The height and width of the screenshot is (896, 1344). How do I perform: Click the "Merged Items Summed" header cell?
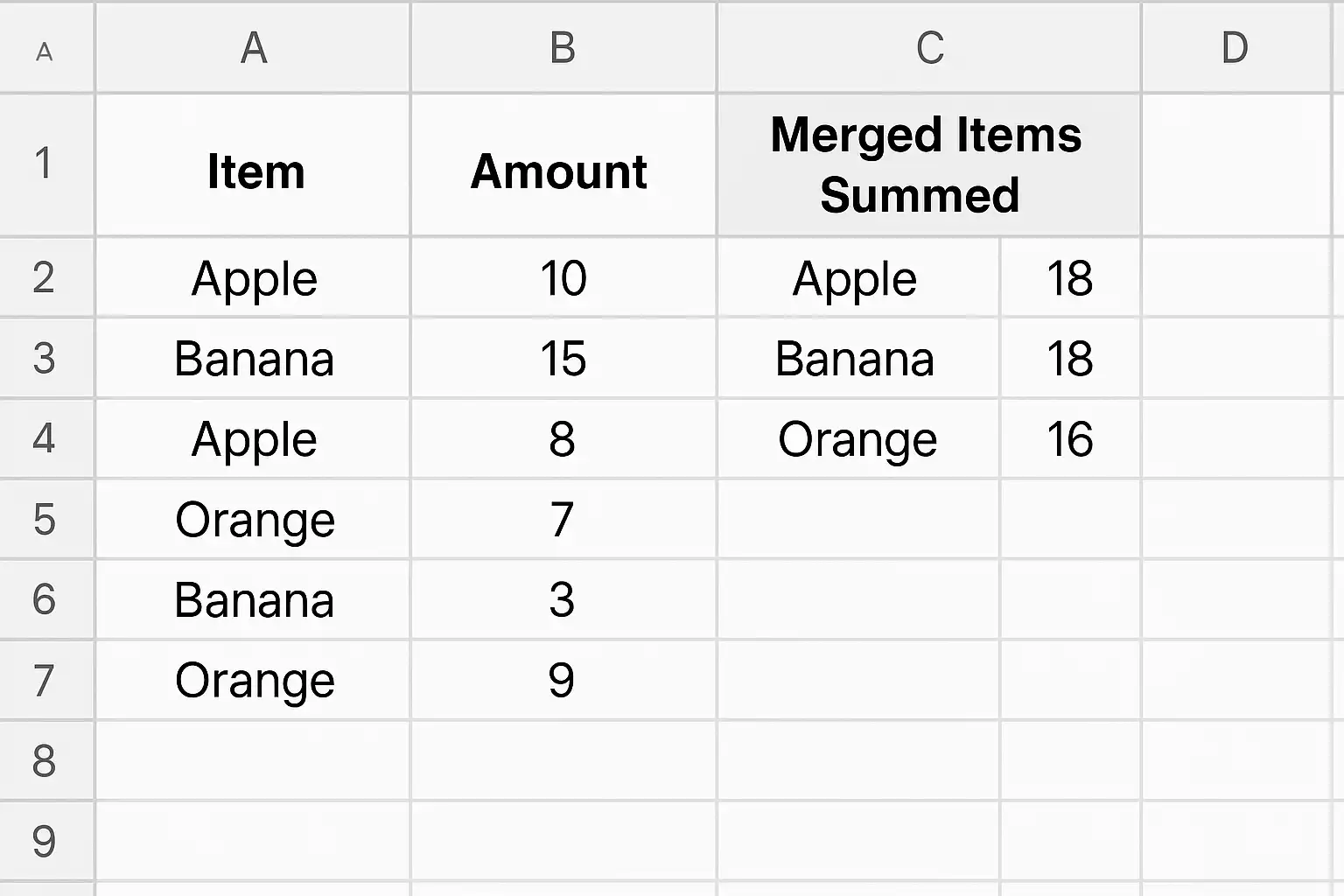[926, 164]
